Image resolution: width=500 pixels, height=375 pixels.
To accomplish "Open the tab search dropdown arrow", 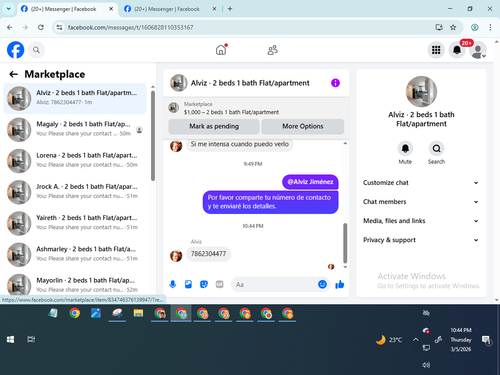I will 9,9.
